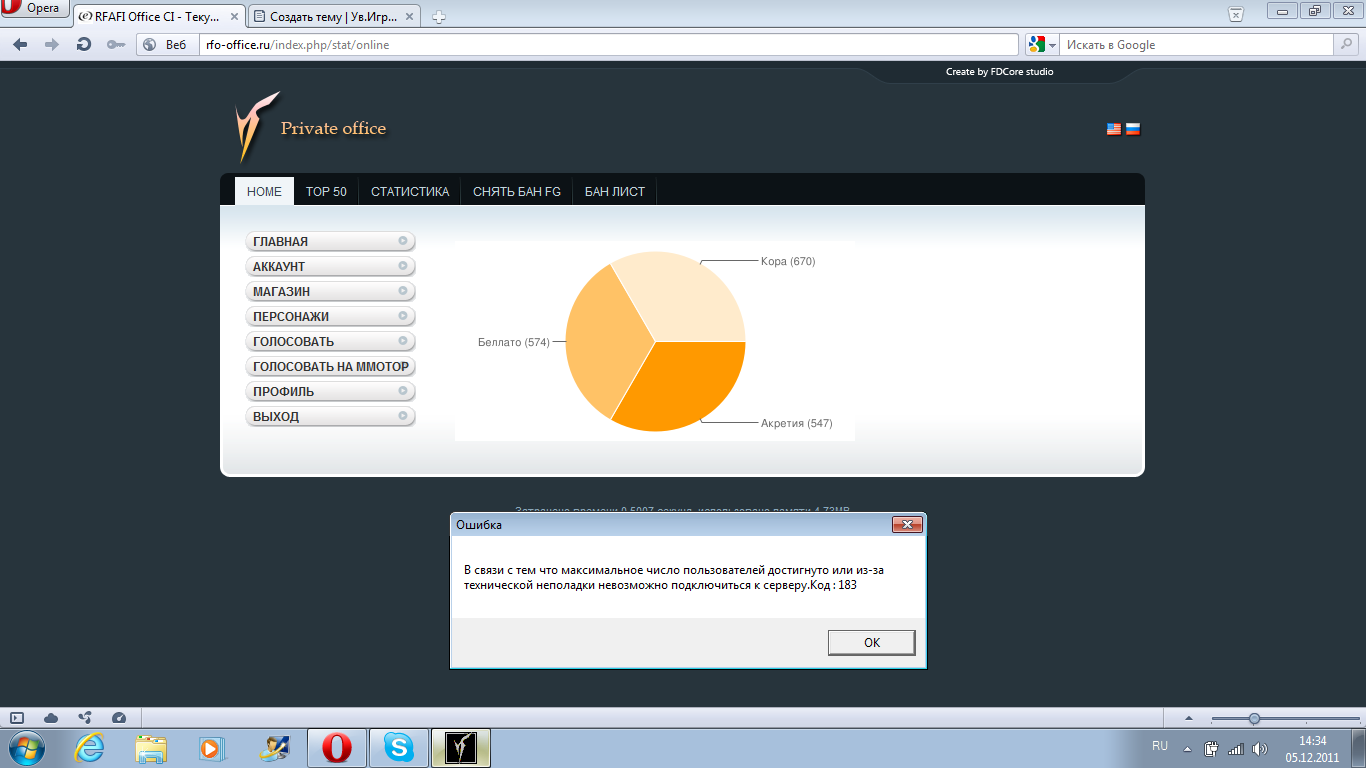Click the ГОЛОСОВАТЬ sidebar button

pyautogui.click(x=330, y=342)
